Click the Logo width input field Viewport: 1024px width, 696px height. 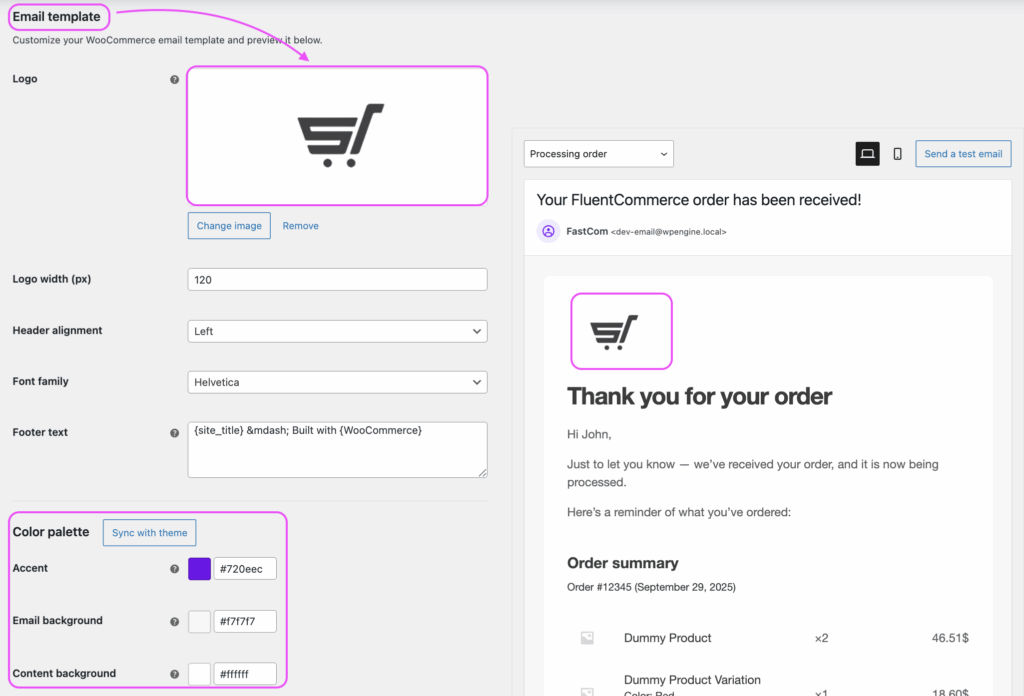tap(337, 280)
